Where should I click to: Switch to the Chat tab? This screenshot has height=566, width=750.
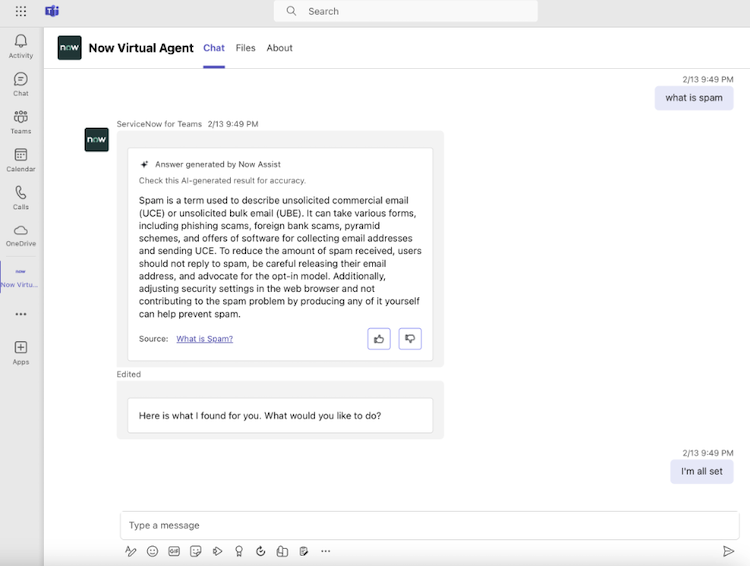(214, 48)
